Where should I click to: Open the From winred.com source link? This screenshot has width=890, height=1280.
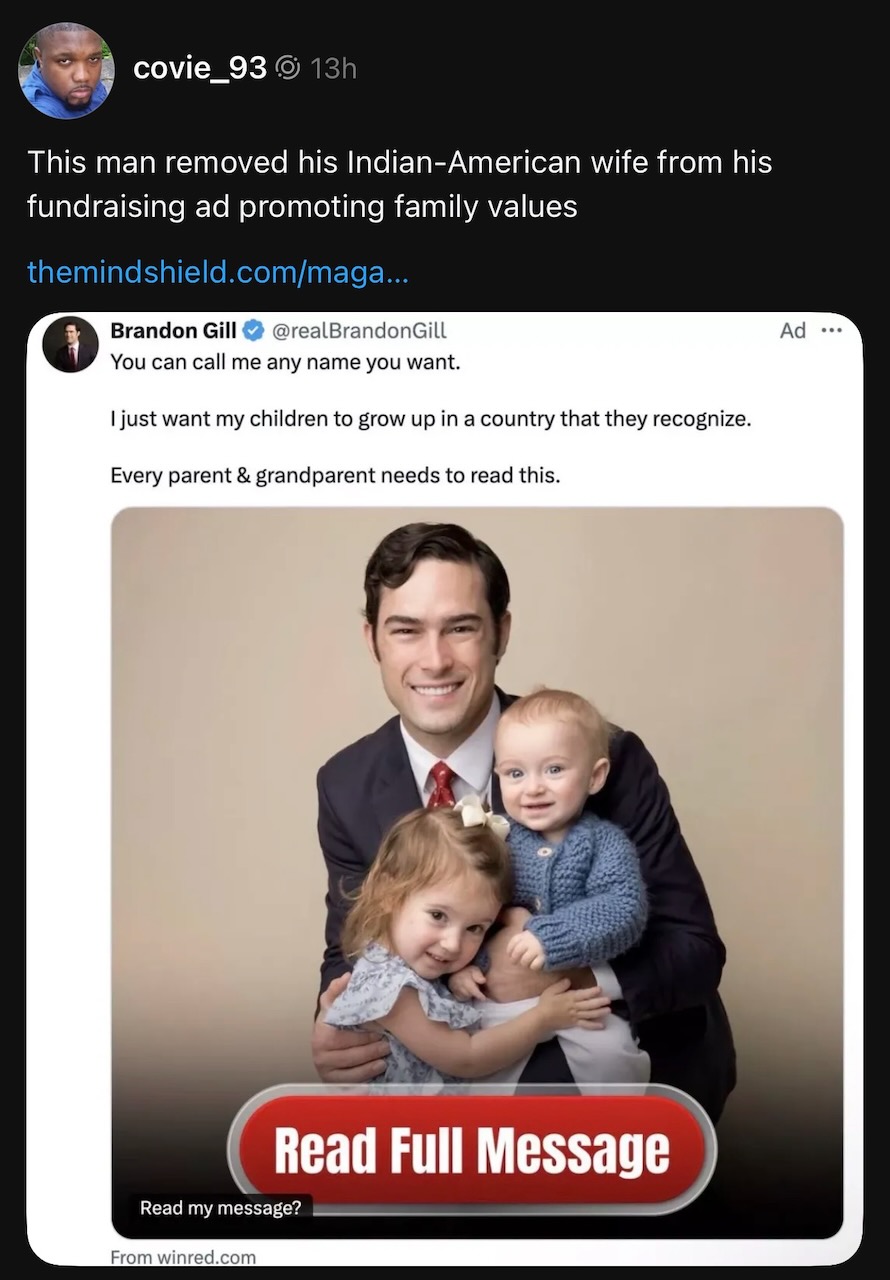click(183, 1257)
